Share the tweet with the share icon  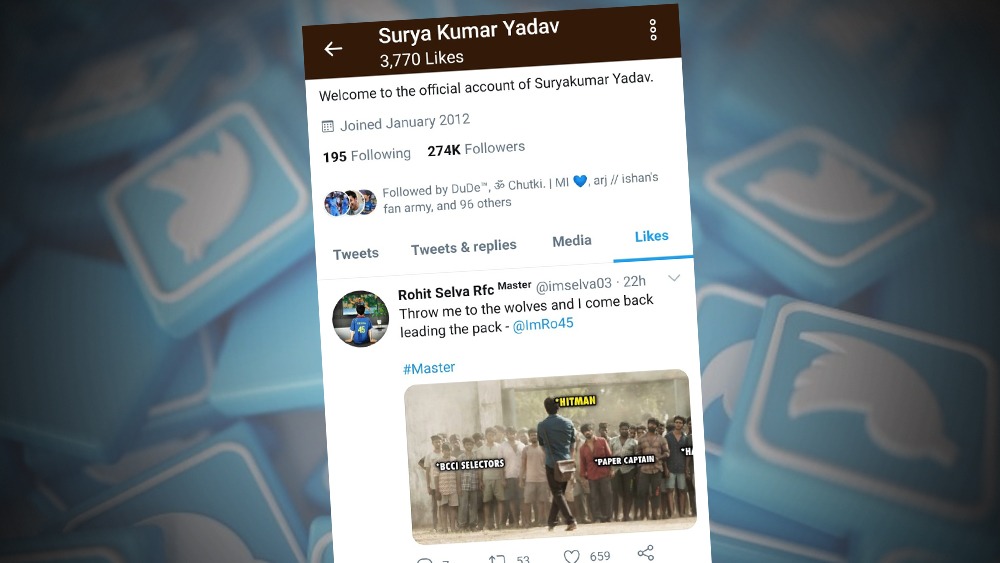[x=645, y=553]
